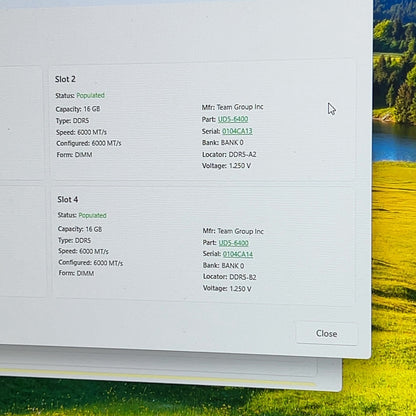This screenshot has height=416, width=416.
Task: Click the Slot 2 Voltage 1.250 V line
Action: pyautogui.click(x=226, y=166)
